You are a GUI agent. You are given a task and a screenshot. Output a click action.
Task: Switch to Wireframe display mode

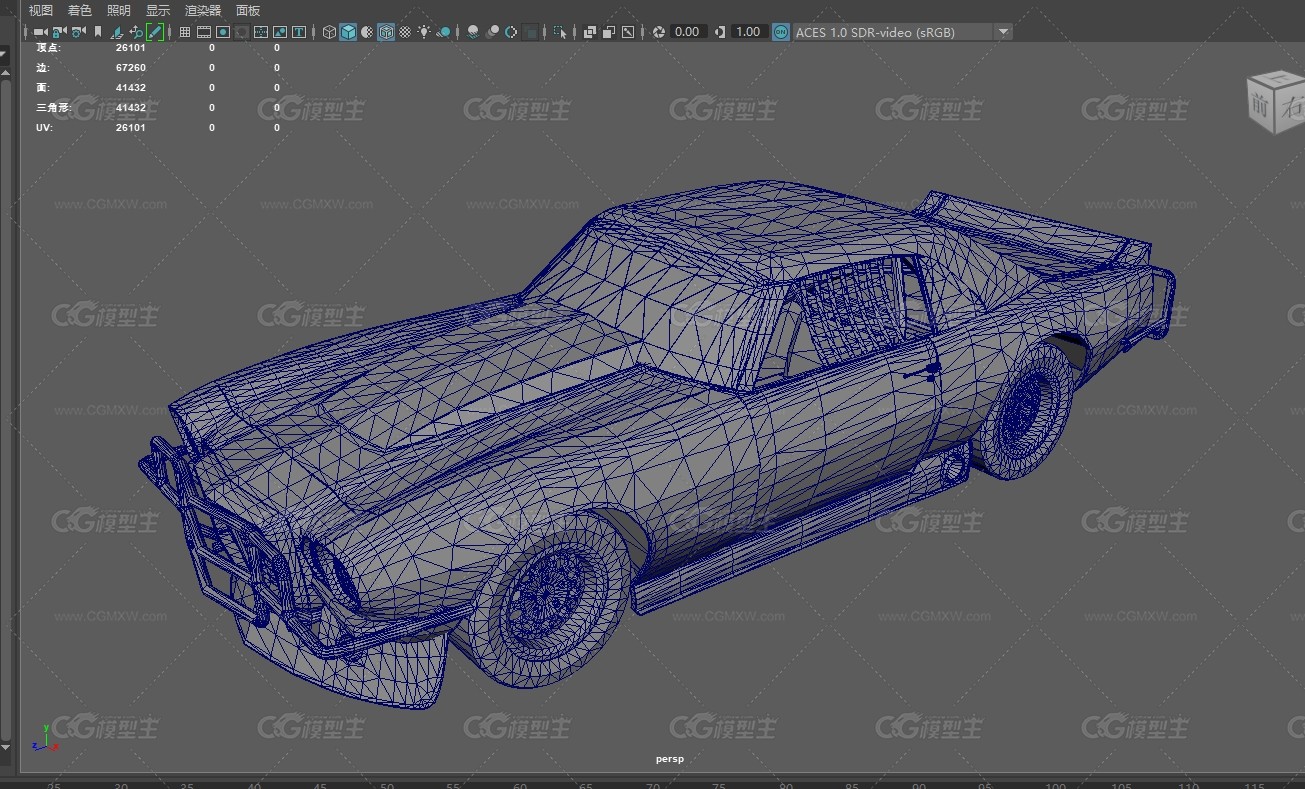329,32
